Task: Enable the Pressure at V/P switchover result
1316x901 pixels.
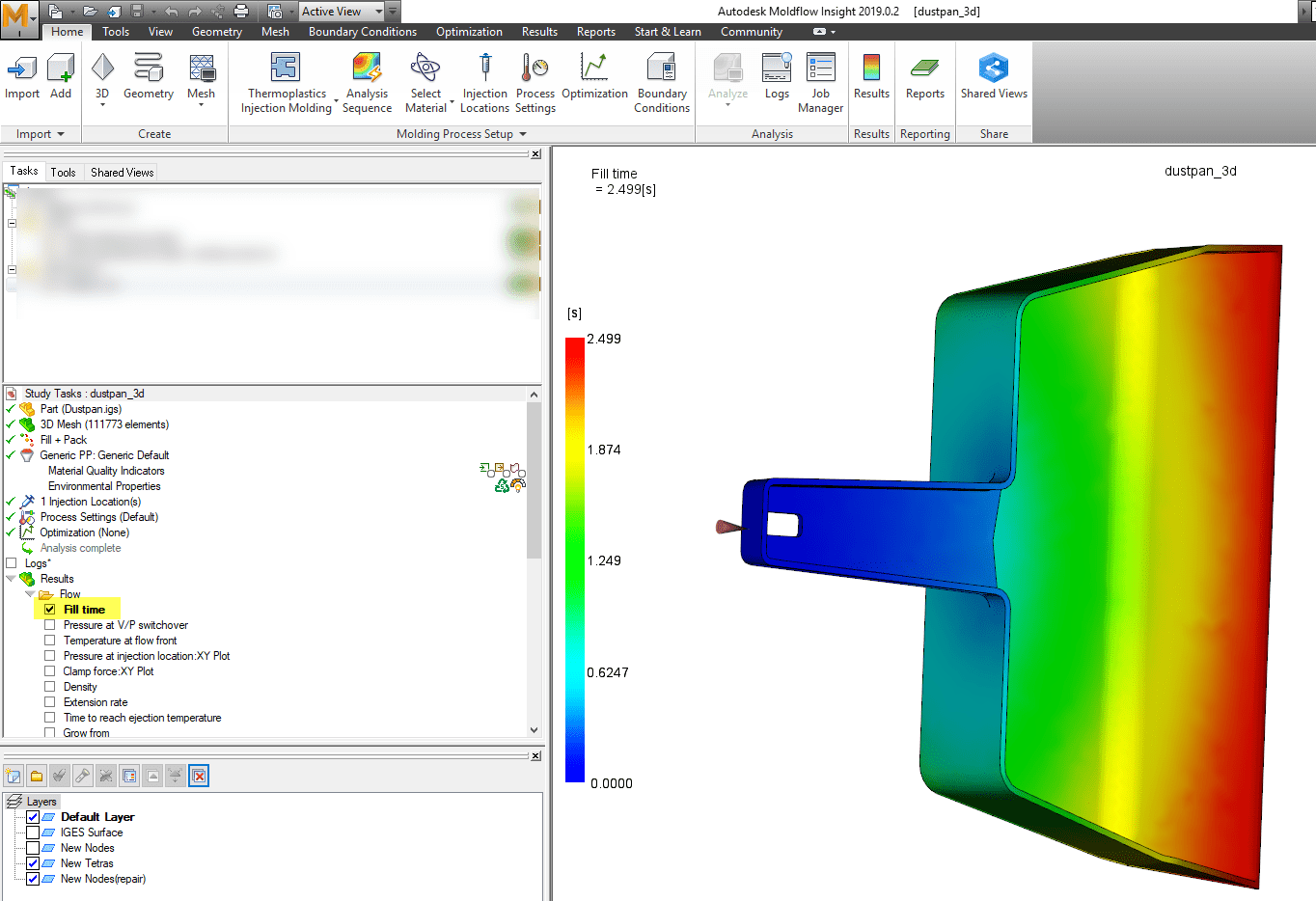Action: coord(49,624)
